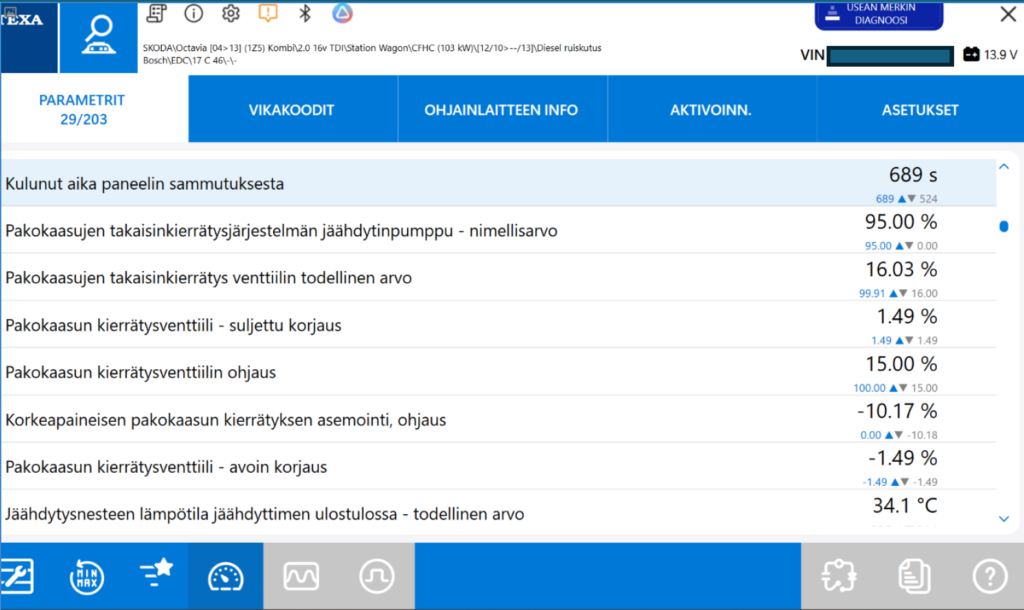1024x610 pixels.
Task: Click the wrench tool icon in bottom bar
Action: [x=17, y=576]
